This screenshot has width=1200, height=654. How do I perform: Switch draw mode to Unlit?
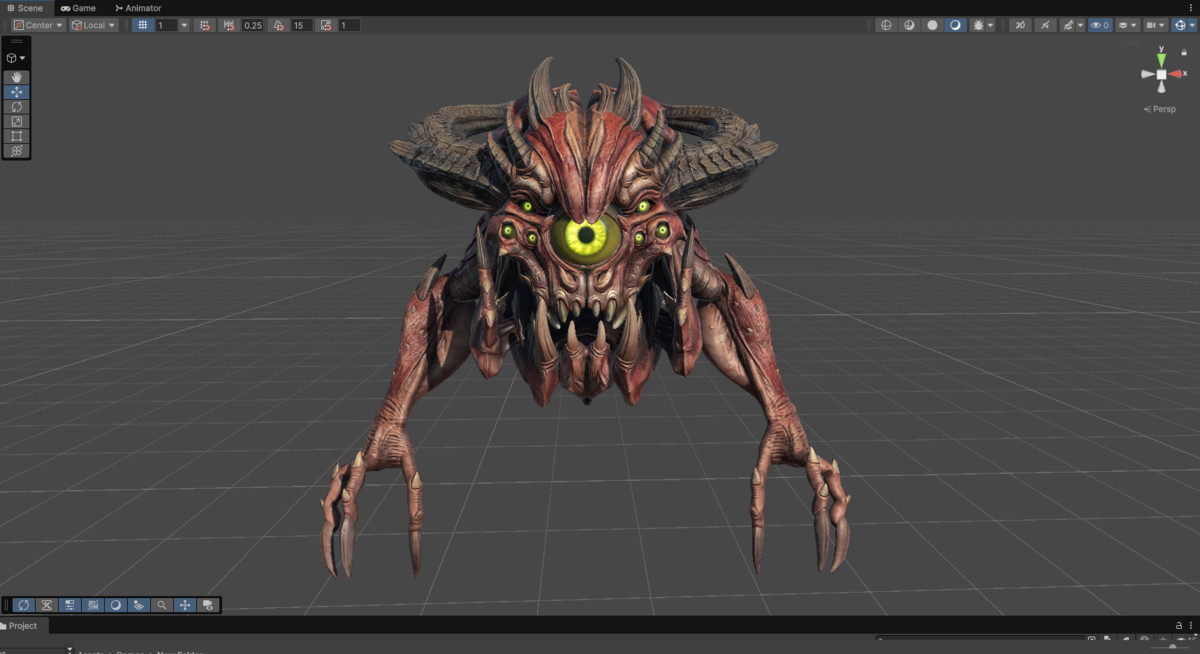[933, 25]
